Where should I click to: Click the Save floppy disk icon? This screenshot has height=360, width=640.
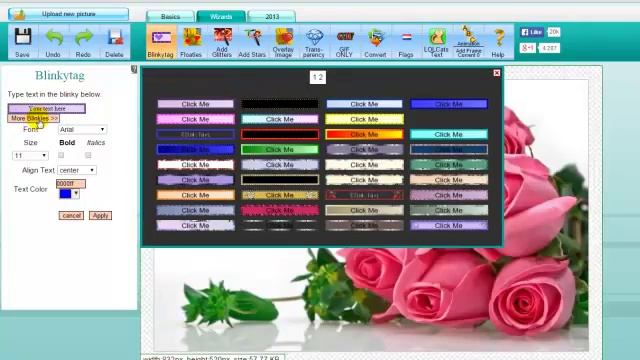(x=23, y=42)
